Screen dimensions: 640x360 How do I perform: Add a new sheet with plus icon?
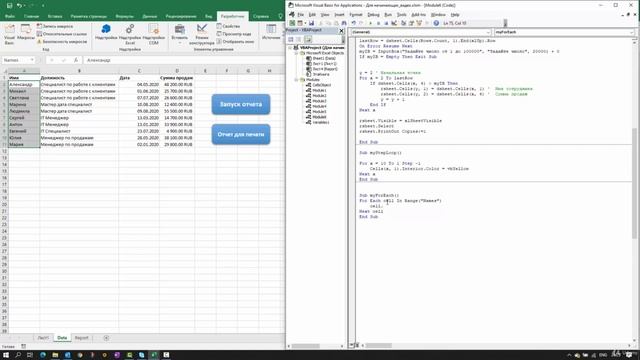tap(106, 338)
